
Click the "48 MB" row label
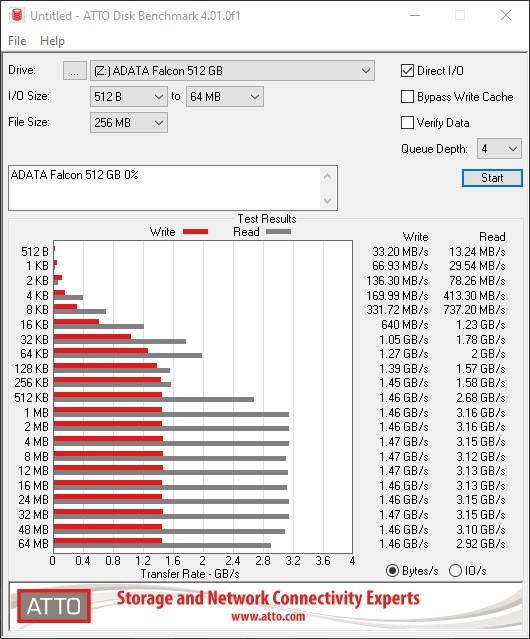[33, 529]
